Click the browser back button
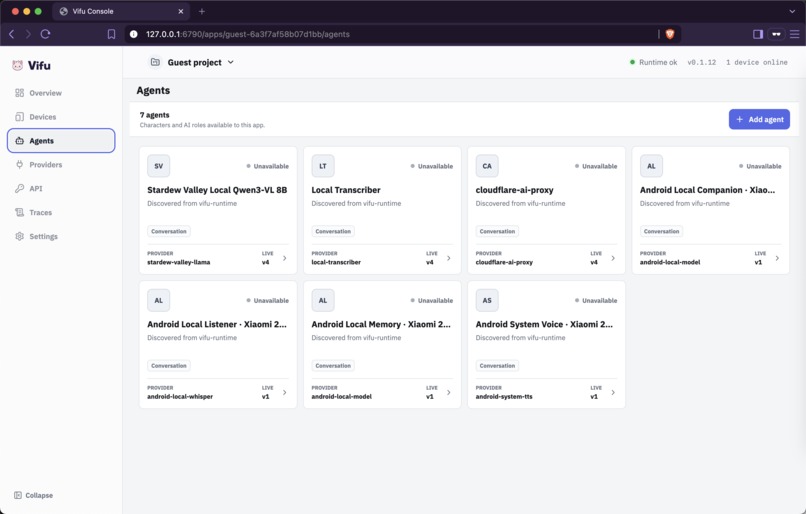Image resolution: width=806 pixels, height=514 pixels. [x=12, y=34]
